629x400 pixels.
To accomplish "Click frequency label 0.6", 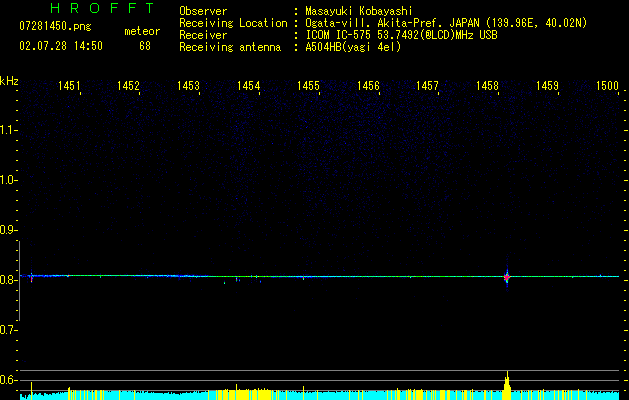I will 8,380.
